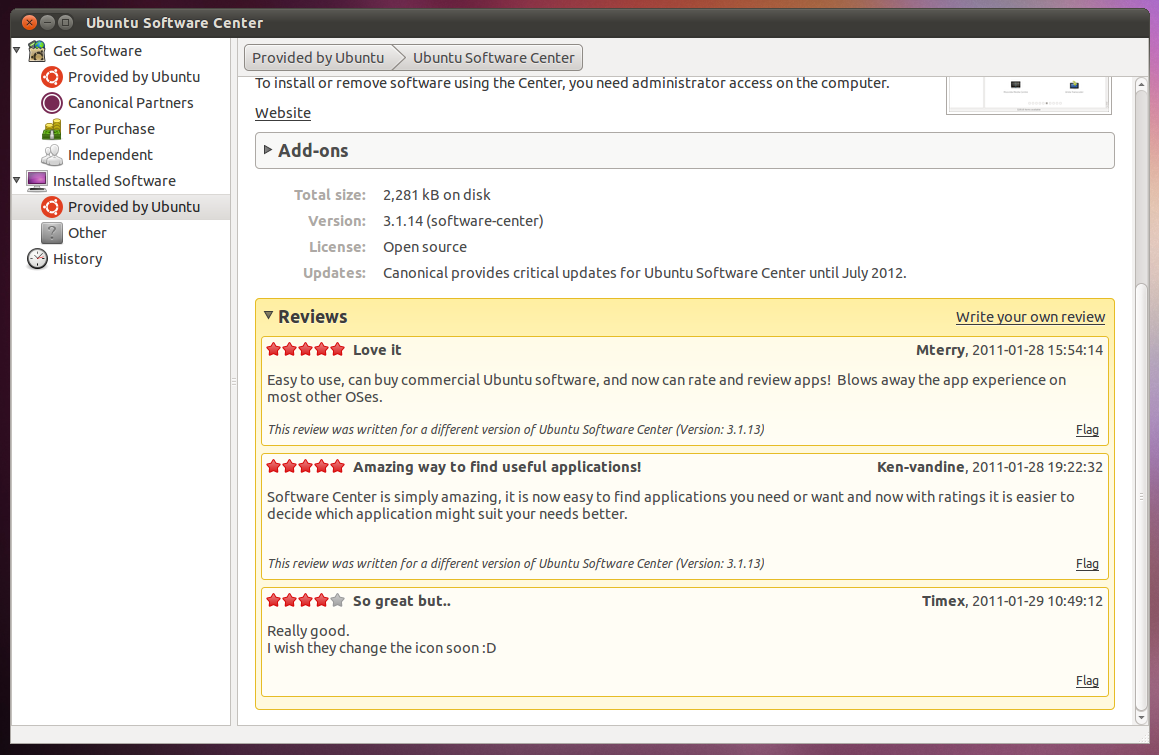This screenshot has height=755, width=1159.
Task: Click reviewer name Timex
Action: pos(943,600)
